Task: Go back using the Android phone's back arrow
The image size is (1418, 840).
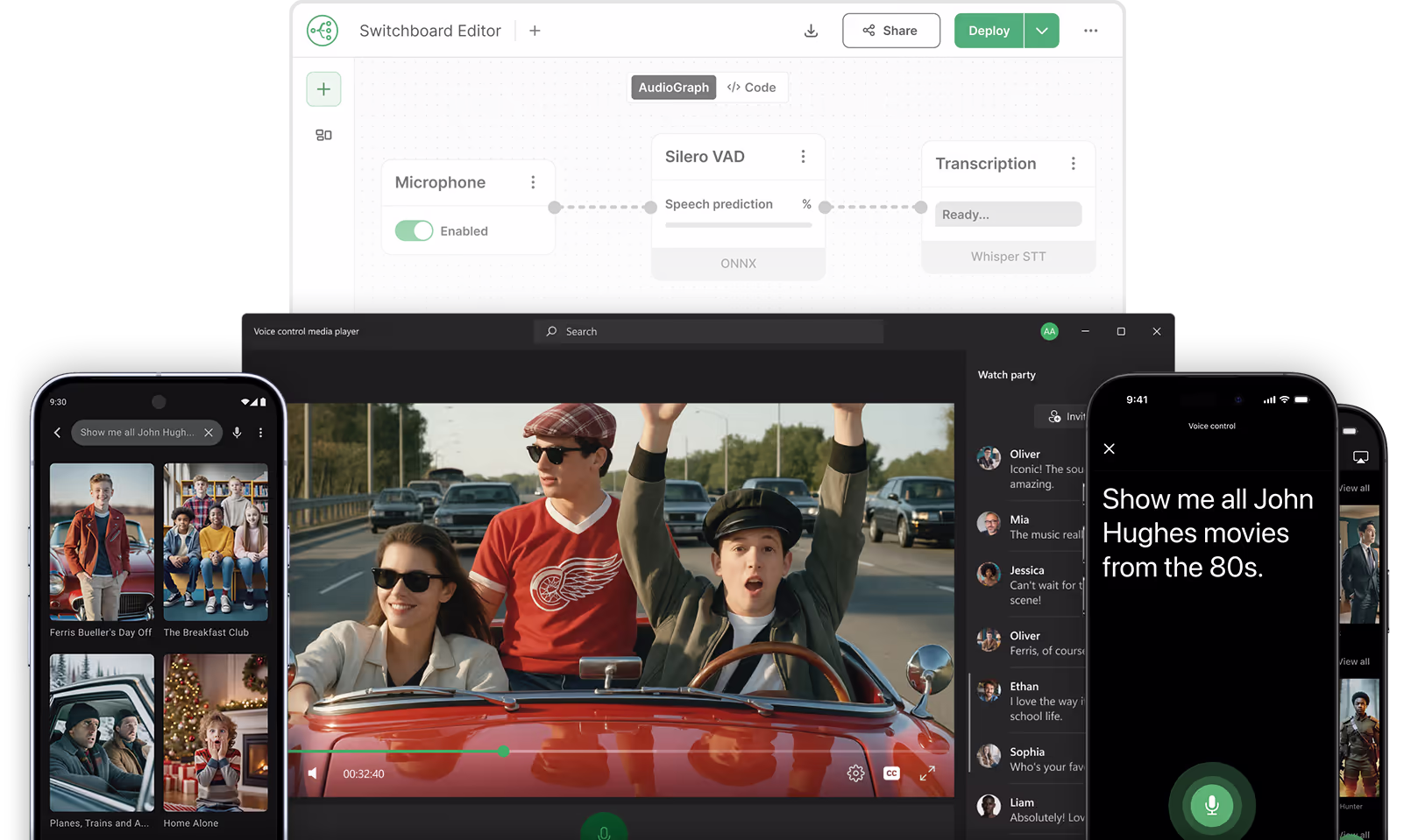Action: 58,433
